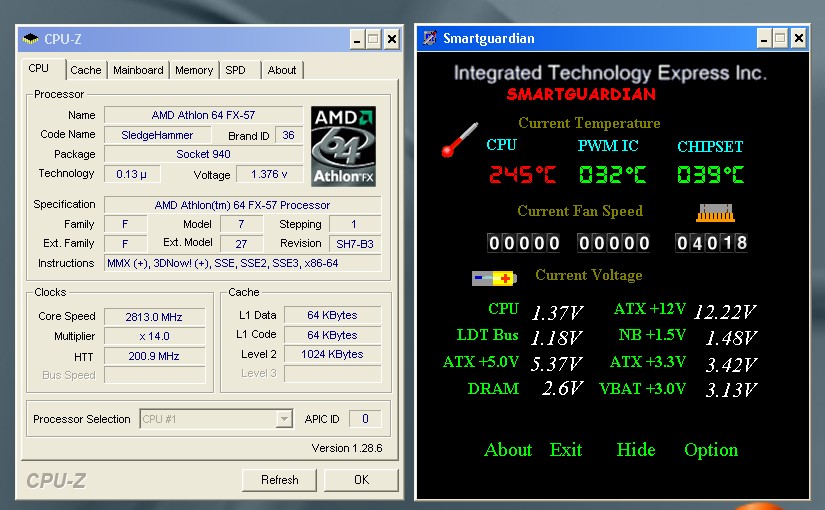Click the DRAM voltage 2.6V
The image size is (825, 510).
pyautogui.click(x=562, y=388)
